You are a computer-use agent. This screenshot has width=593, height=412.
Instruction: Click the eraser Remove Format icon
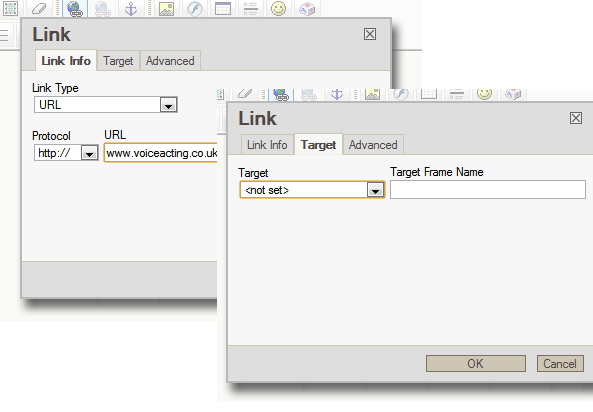pos(39,8)
